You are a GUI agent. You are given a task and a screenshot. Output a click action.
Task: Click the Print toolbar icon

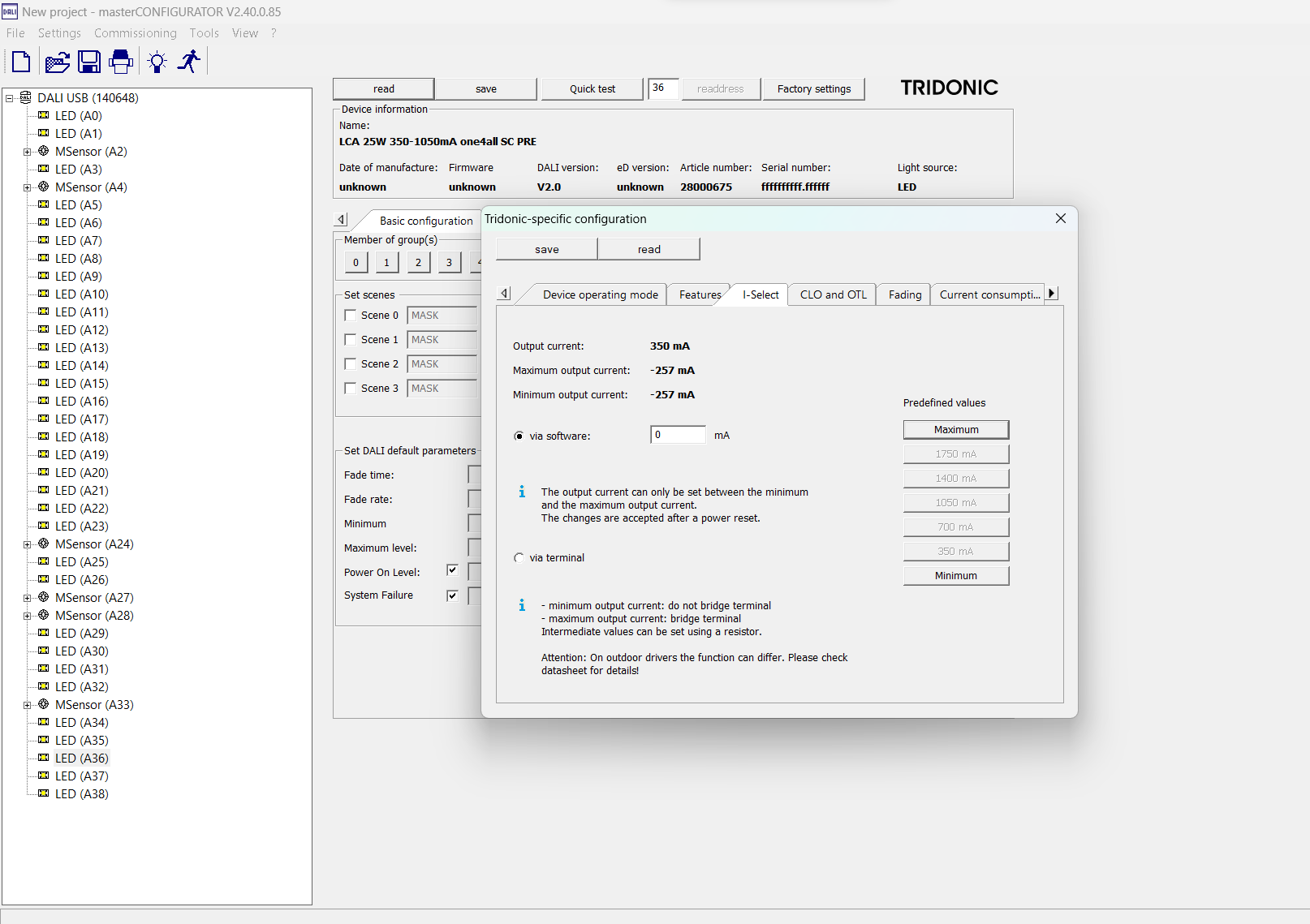121,62
